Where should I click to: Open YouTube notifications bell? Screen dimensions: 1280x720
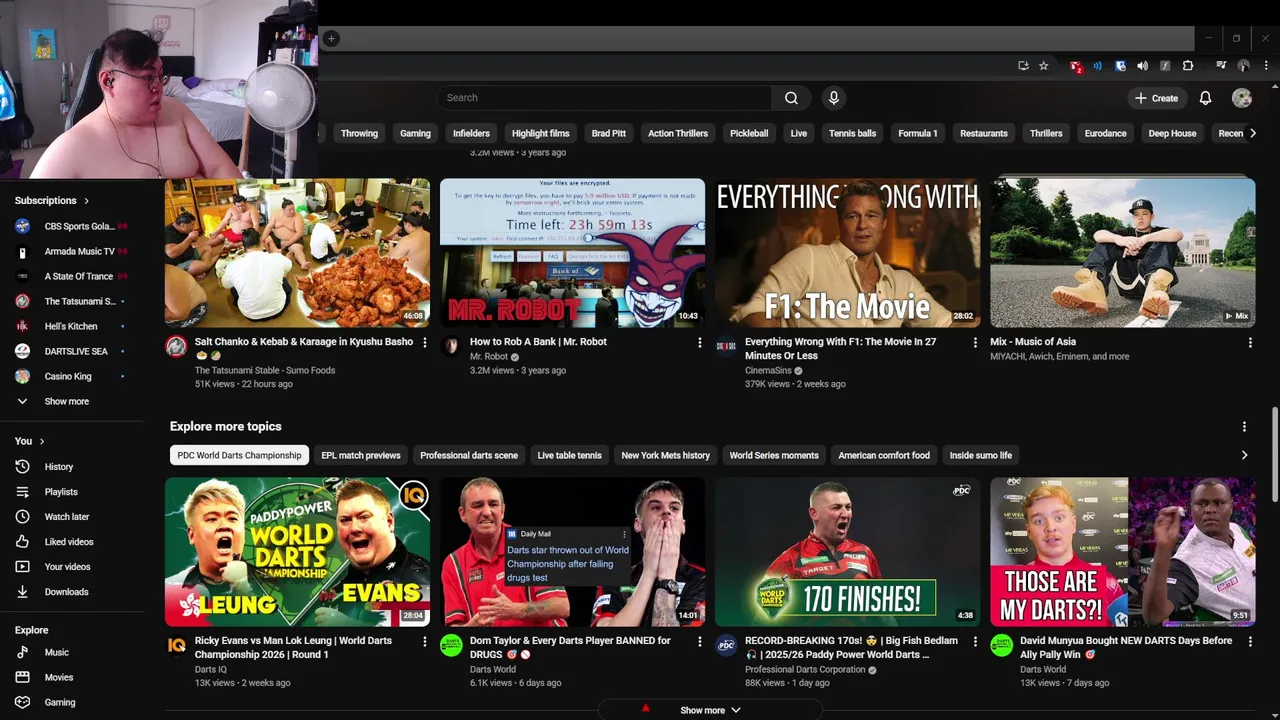(x=1205, y=98)
